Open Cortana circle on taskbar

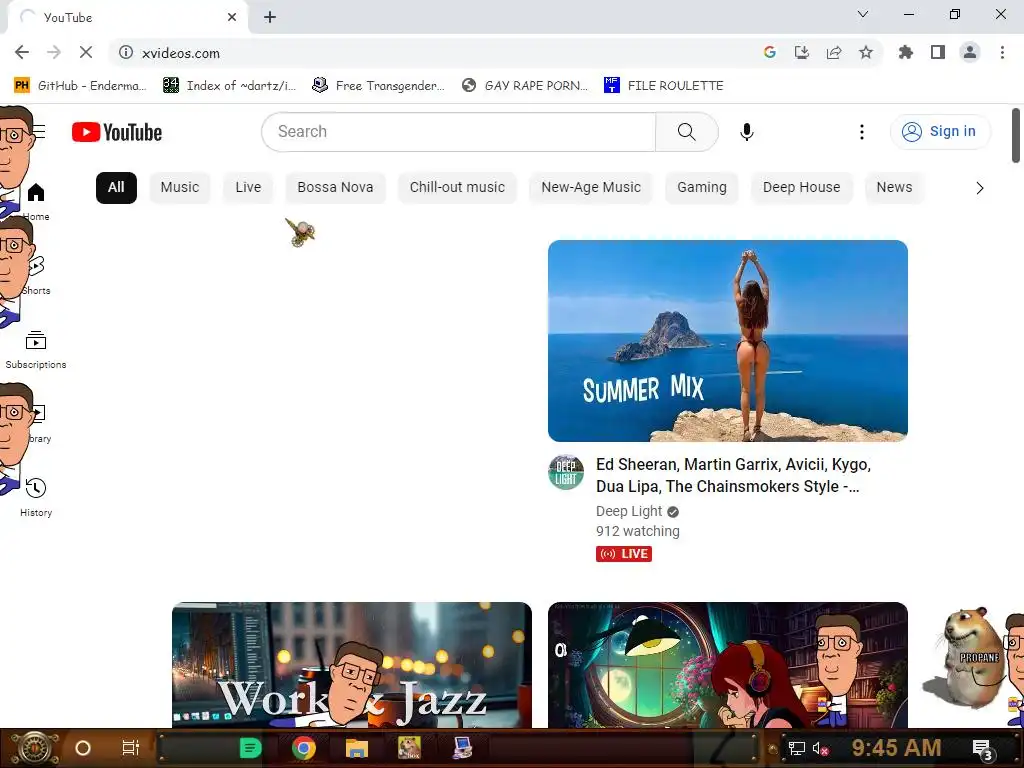click(x=83, y=748)
